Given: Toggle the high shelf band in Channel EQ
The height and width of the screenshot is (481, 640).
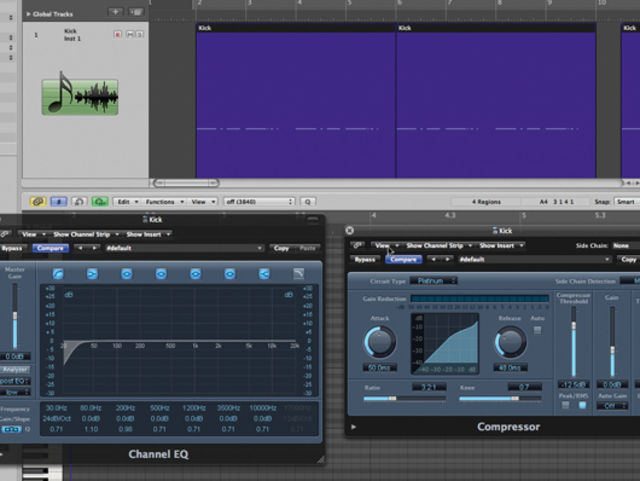Looking at the screenshot, I should click(264, 274).
